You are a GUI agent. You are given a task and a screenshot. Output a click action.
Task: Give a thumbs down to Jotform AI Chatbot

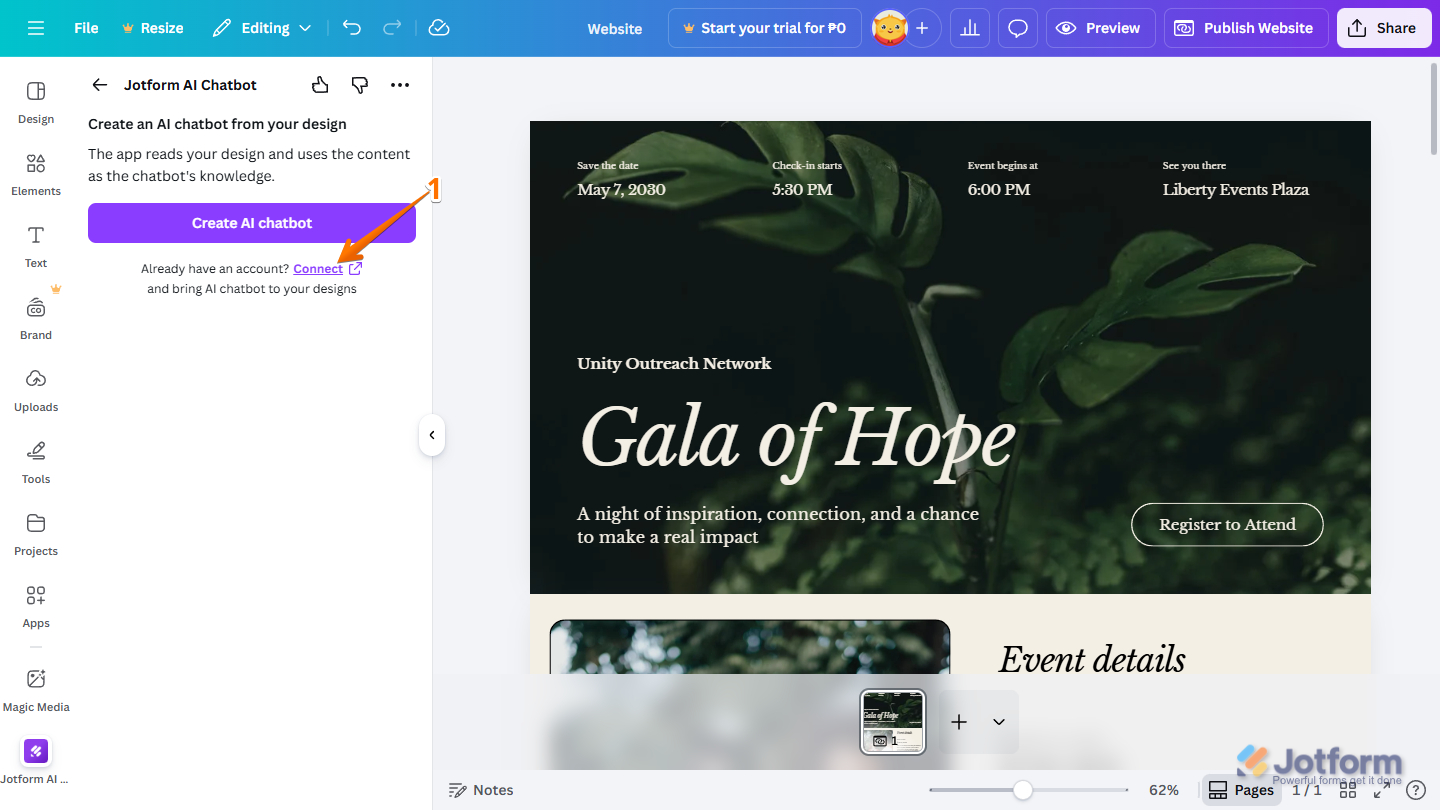click(x=359, y=85)
